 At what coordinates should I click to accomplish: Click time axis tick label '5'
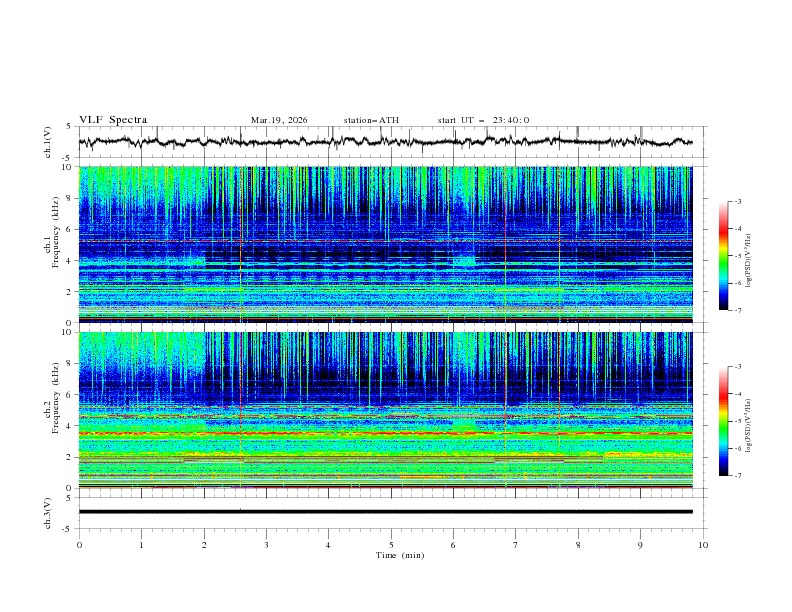pos(391,545)
